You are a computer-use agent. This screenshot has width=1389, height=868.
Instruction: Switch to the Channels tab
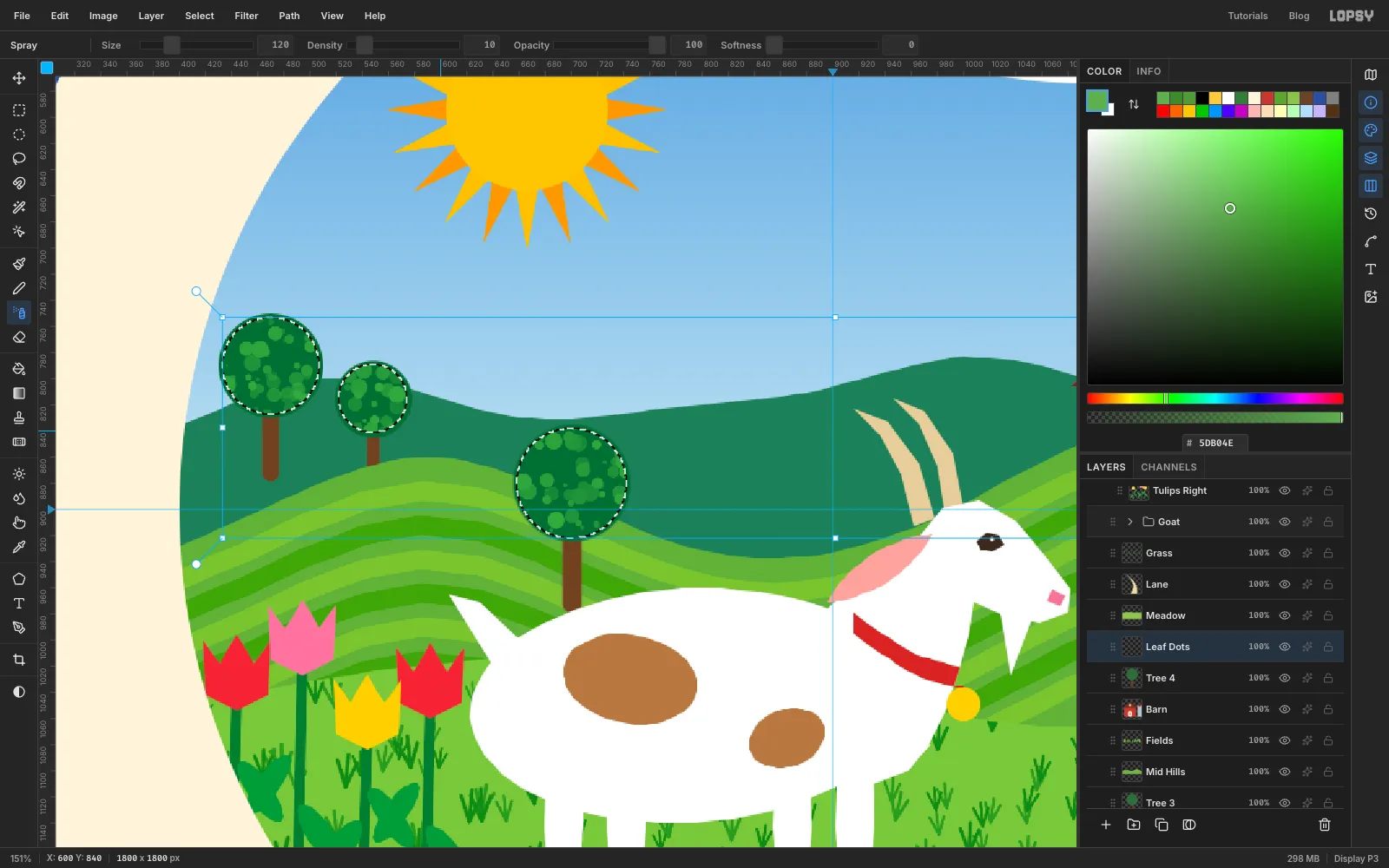click(x=1168, y=467)
